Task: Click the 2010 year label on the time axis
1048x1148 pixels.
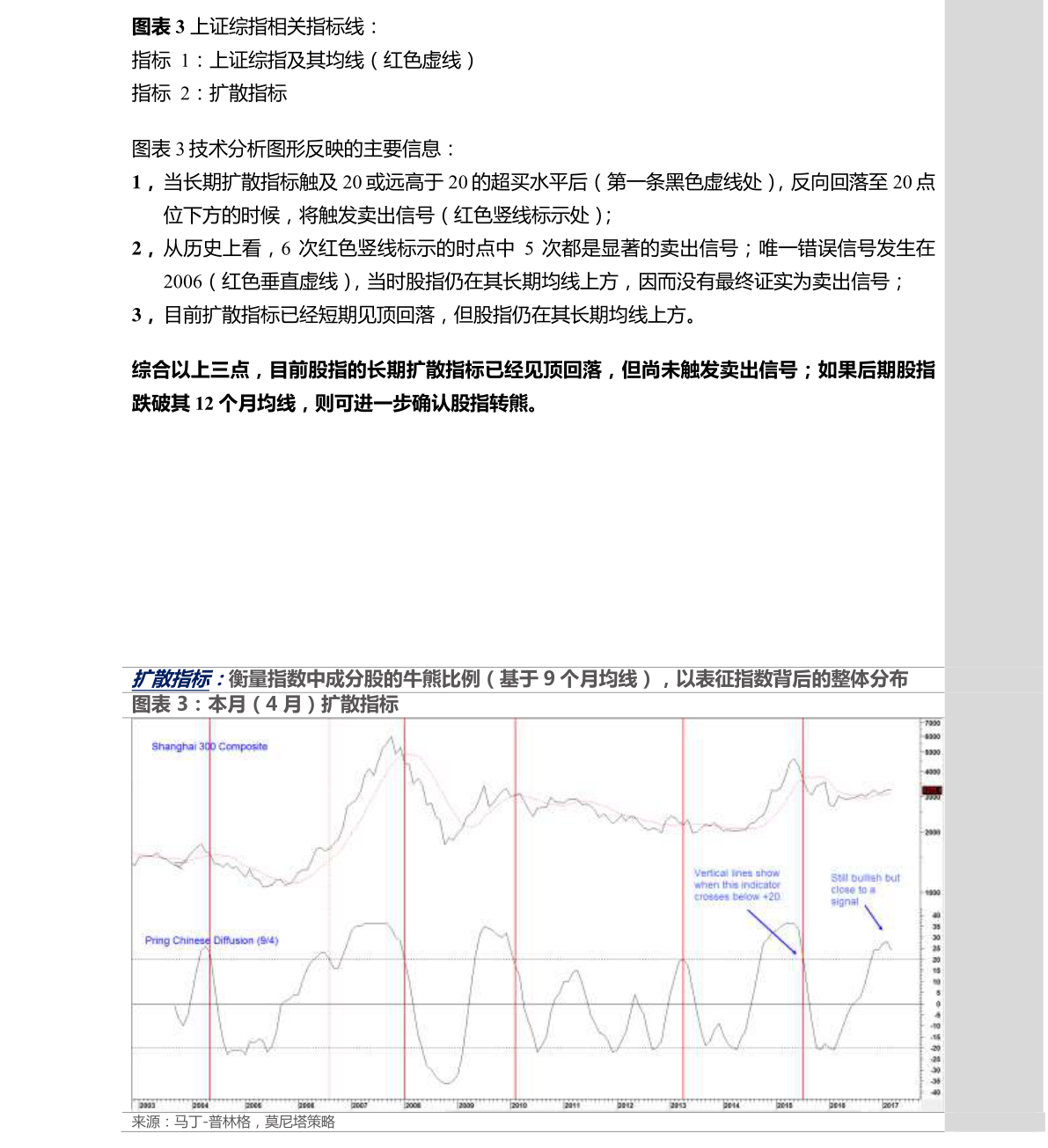Action: tap(519, 1105)
